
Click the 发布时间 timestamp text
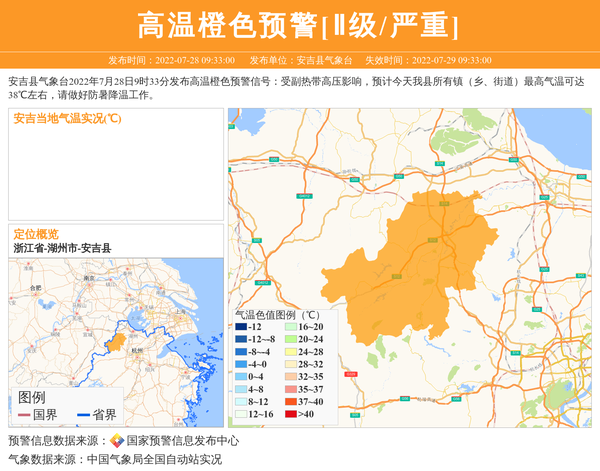[171, 60]
